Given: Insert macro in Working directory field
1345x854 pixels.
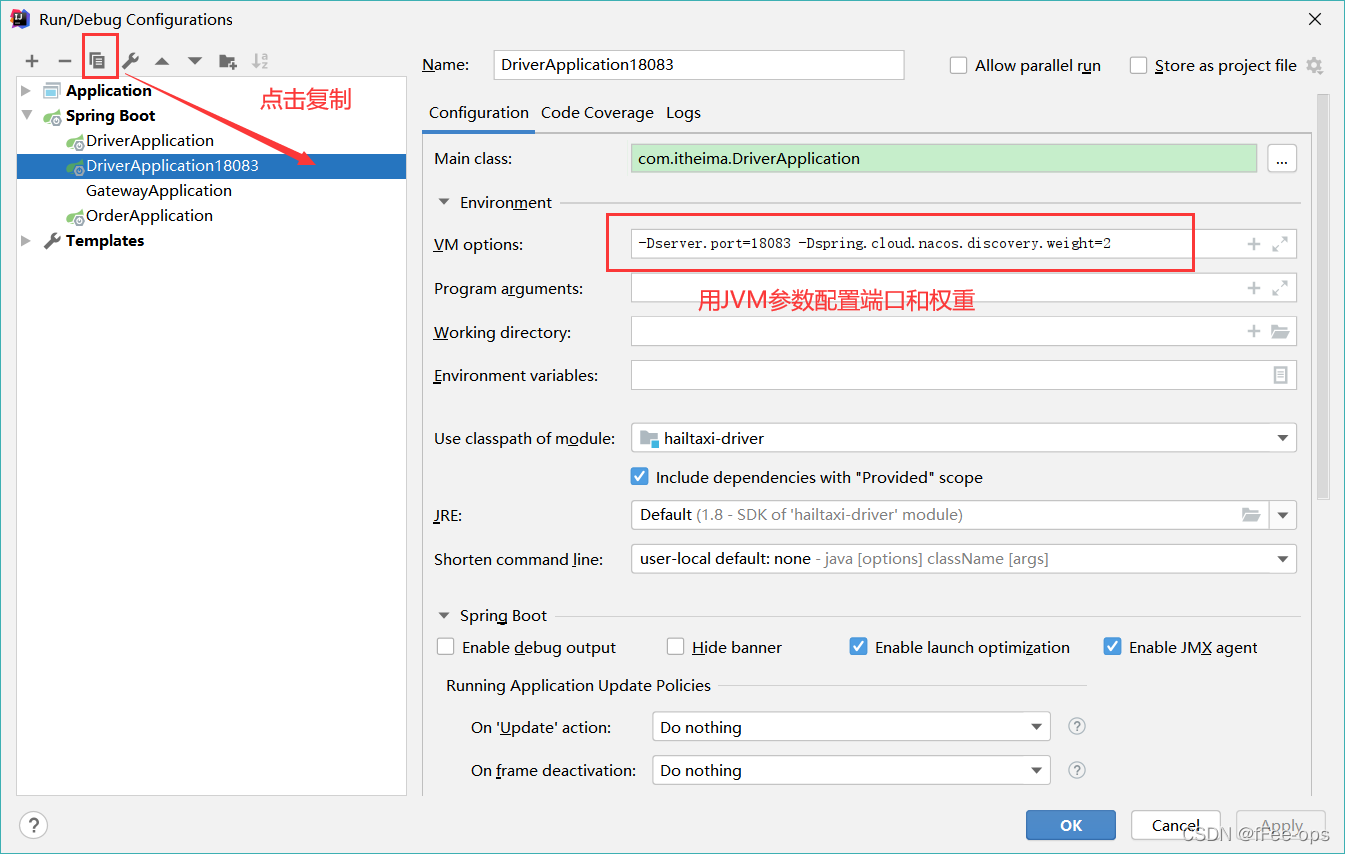Looking at the screenshot, I should point(1253,332).
